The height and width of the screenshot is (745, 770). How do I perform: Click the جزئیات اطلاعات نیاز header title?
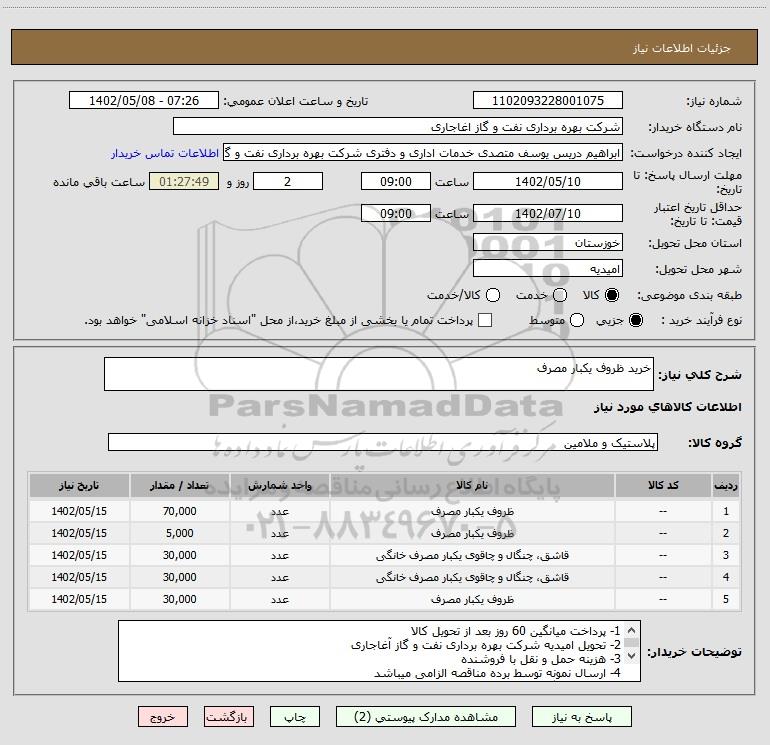click(x=682, y=48)
